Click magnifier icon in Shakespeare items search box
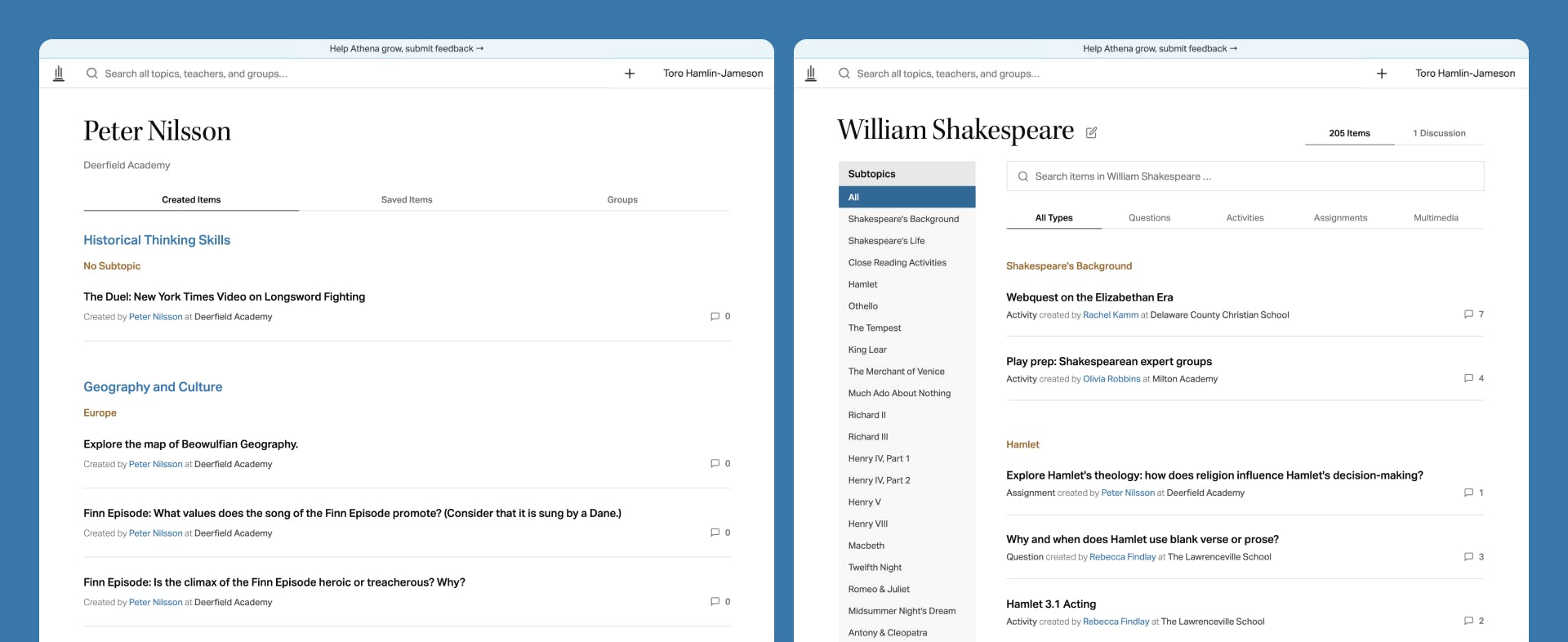The height and width of the screenshot is (642, 1568). coord(1023,176)
